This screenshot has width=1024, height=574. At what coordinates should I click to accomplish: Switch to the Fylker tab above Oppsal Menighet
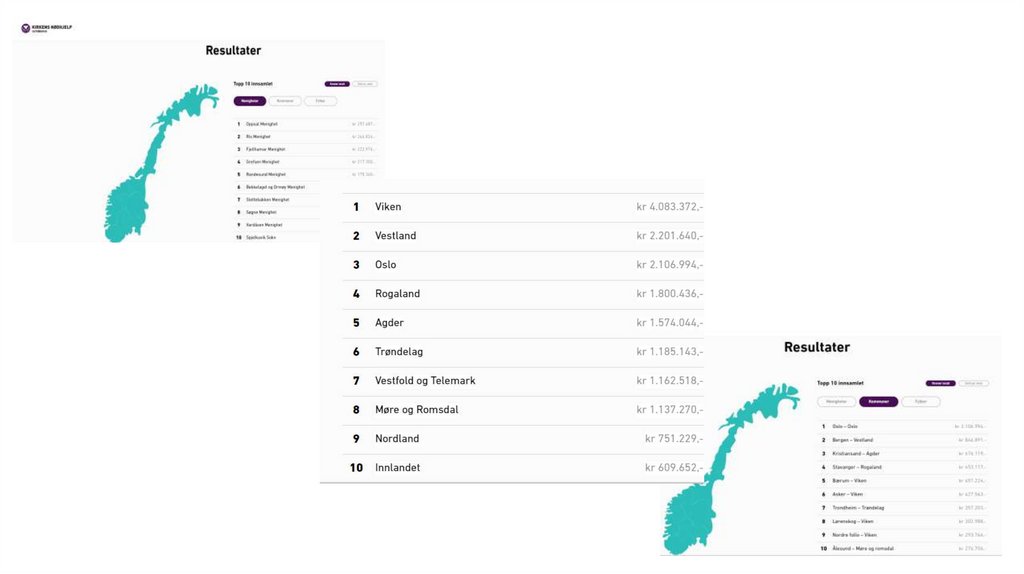pyautogui.click(x=321, y=101)
